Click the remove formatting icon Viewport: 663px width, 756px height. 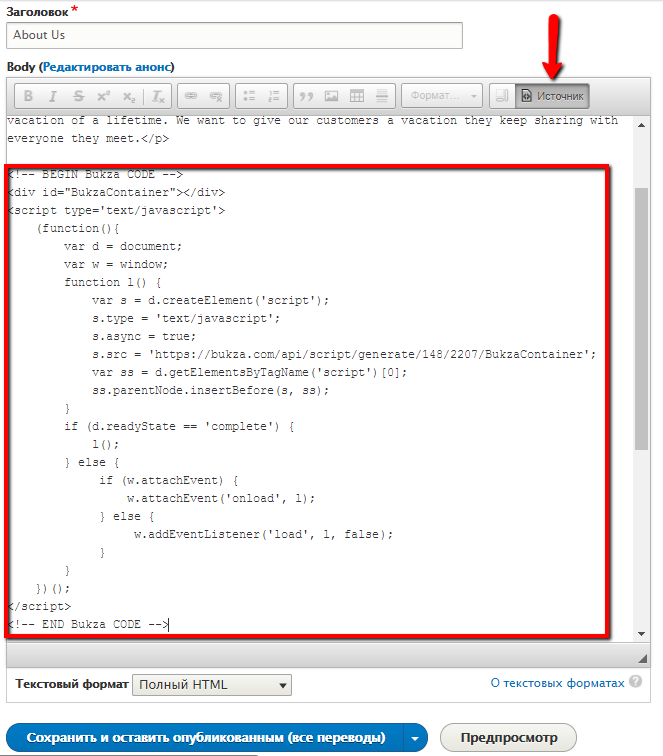click(x=159, y=96)
